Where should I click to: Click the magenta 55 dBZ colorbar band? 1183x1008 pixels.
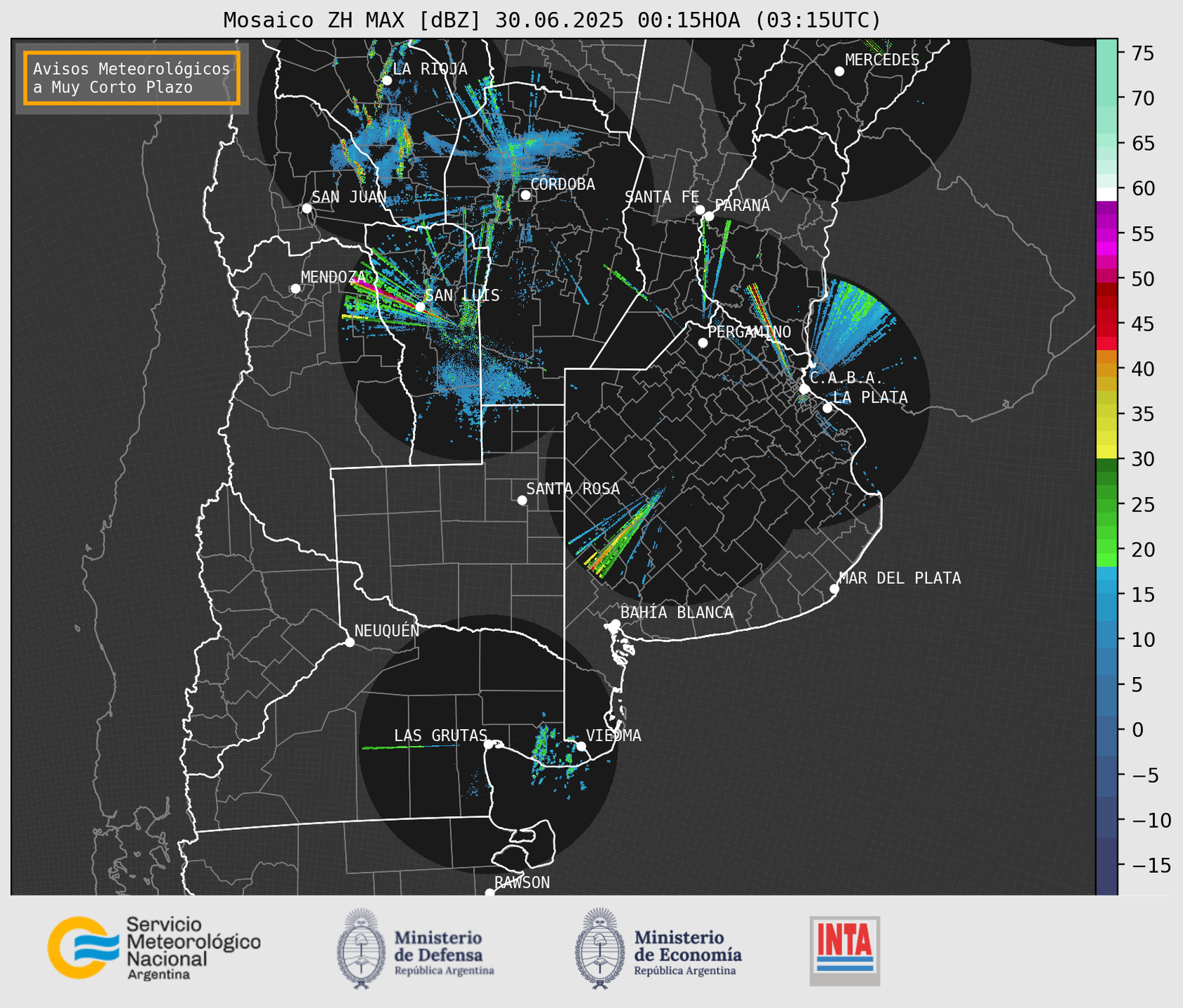(x=1107, y=235)
